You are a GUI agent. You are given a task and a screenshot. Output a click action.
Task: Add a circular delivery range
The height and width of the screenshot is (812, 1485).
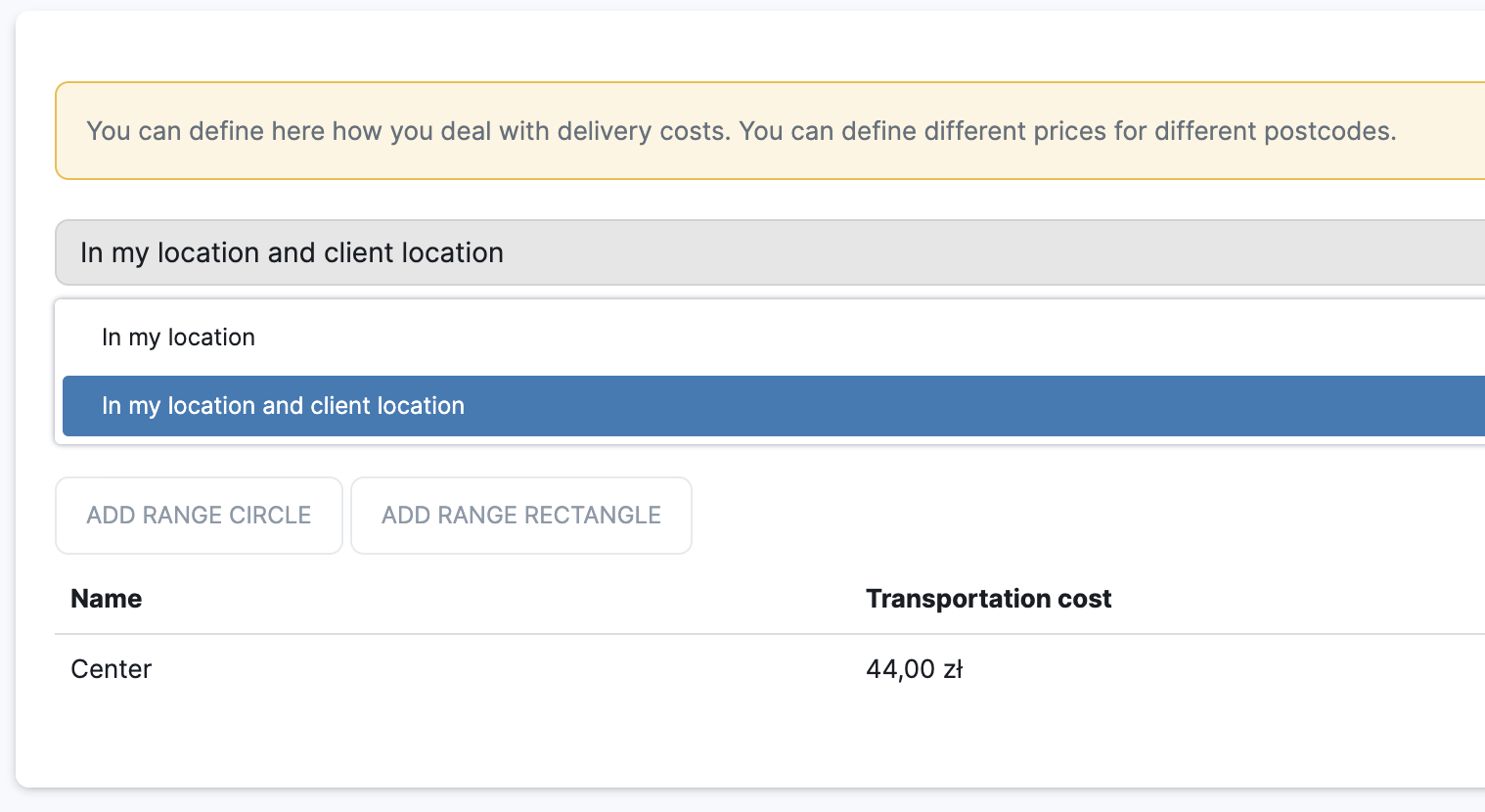click(x=199, y=516)
